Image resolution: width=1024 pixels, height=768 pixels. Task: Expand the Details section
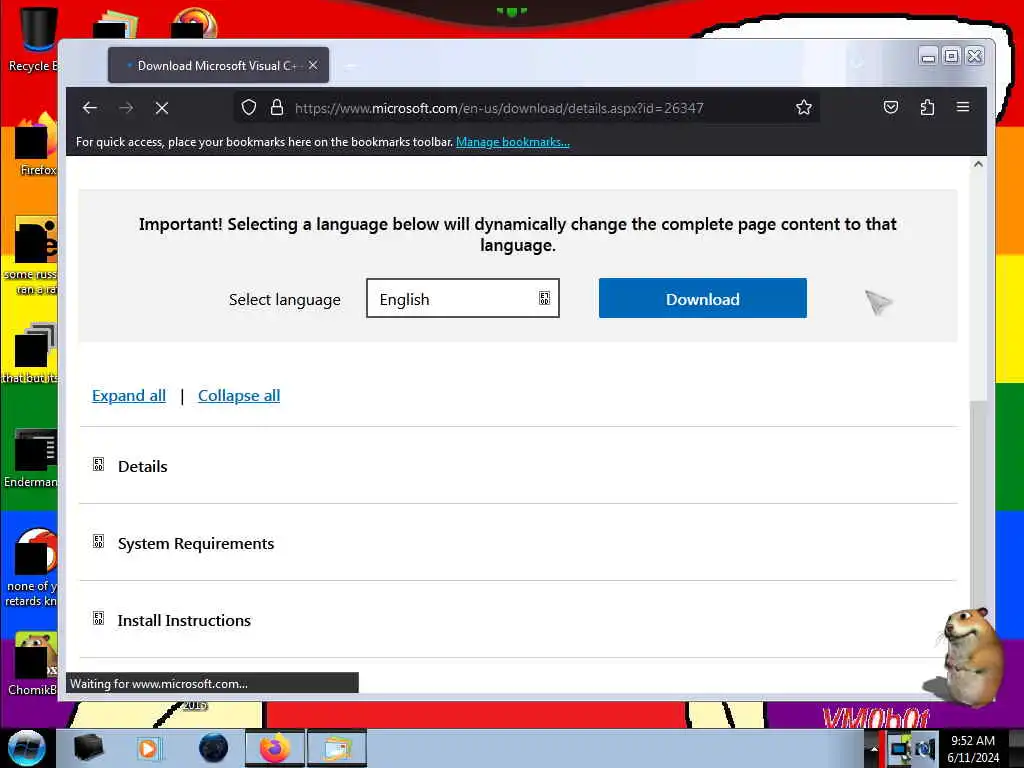(x=518, y=466)
